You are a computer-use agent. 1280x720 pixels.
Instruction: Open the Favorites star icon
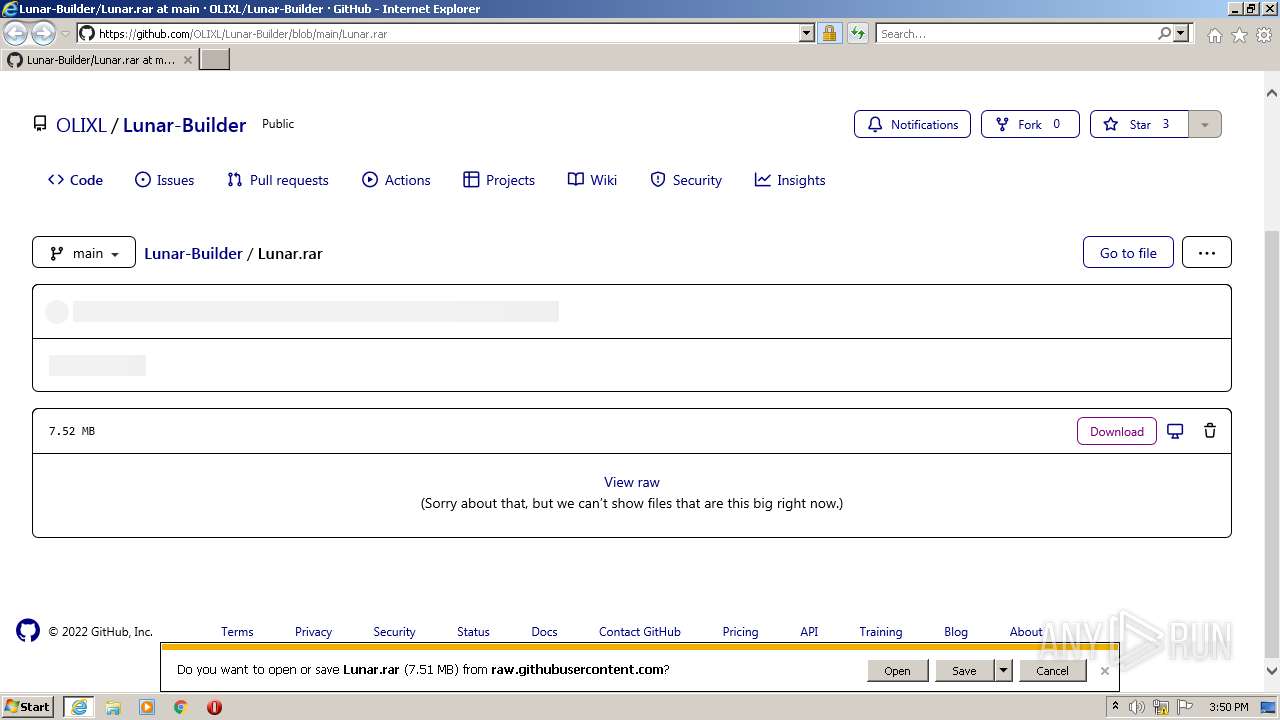tap(1239, 35)
